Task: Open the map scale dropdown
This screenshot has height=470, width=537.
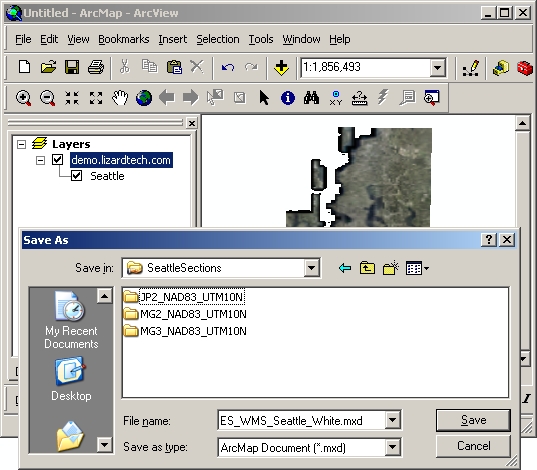Action: point(437,67)
